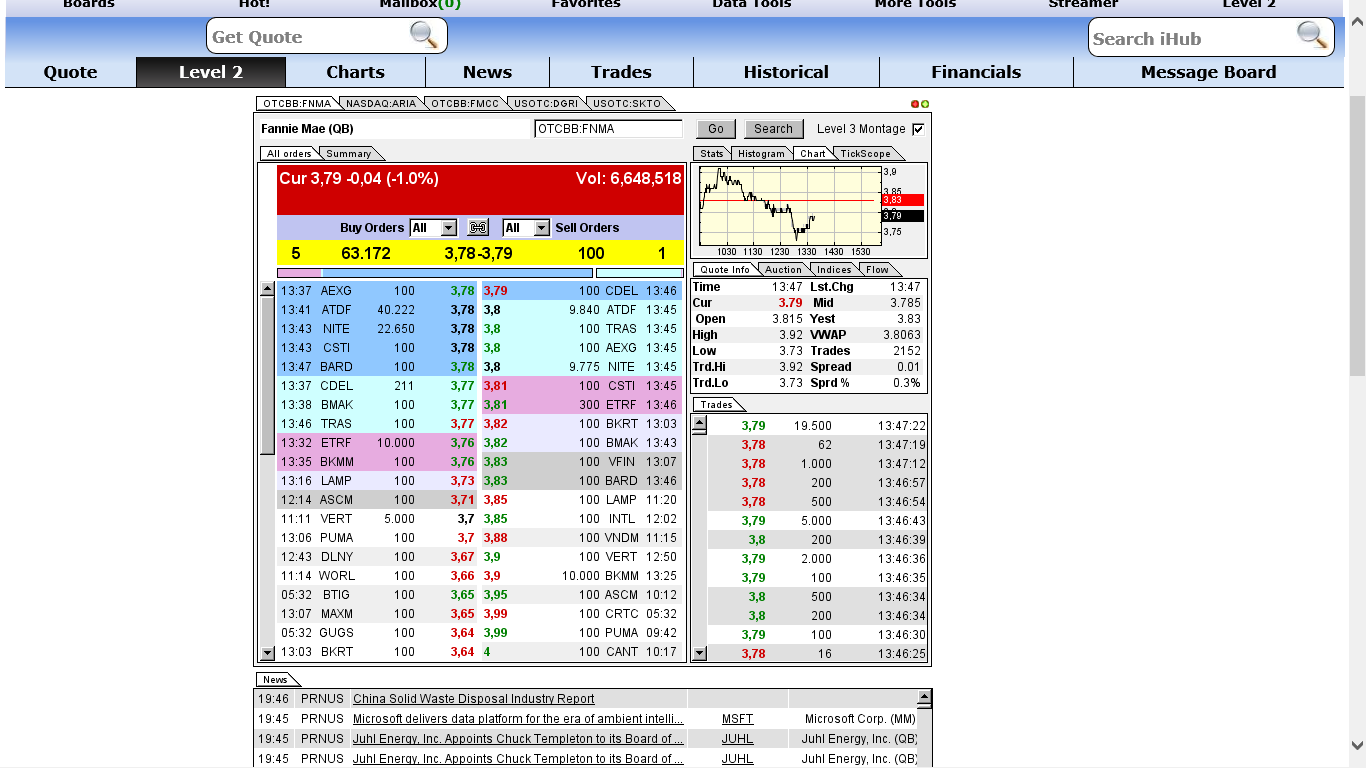The image size is (1366, 768).
Task: Click the small green dot above the montage
Action: coord(925,104)
